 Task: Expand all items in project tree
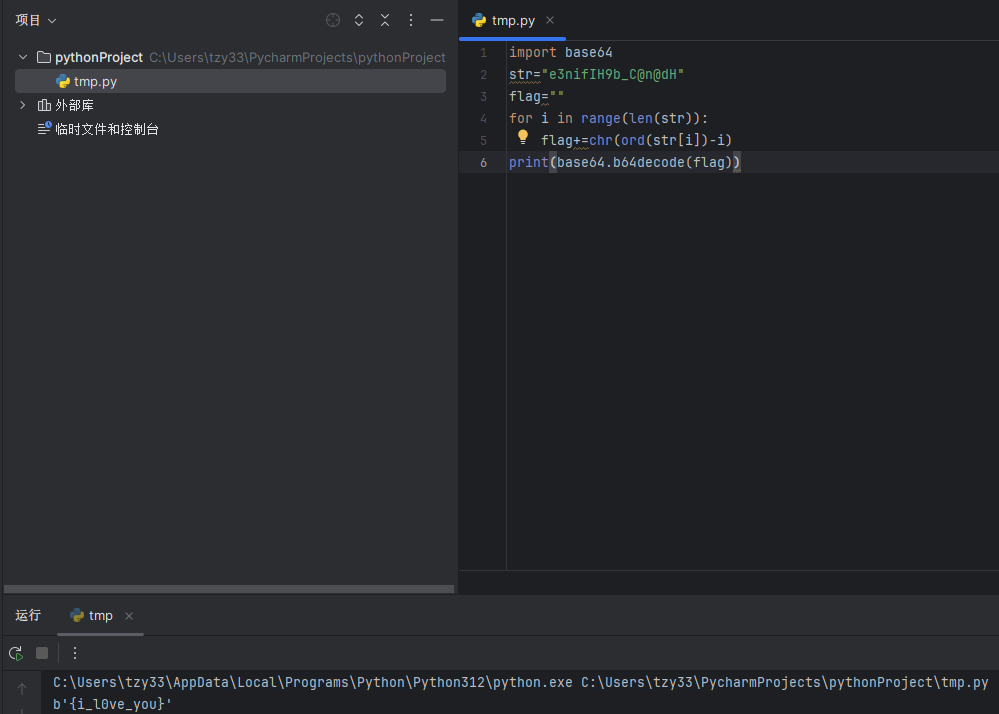pos(359,20)
